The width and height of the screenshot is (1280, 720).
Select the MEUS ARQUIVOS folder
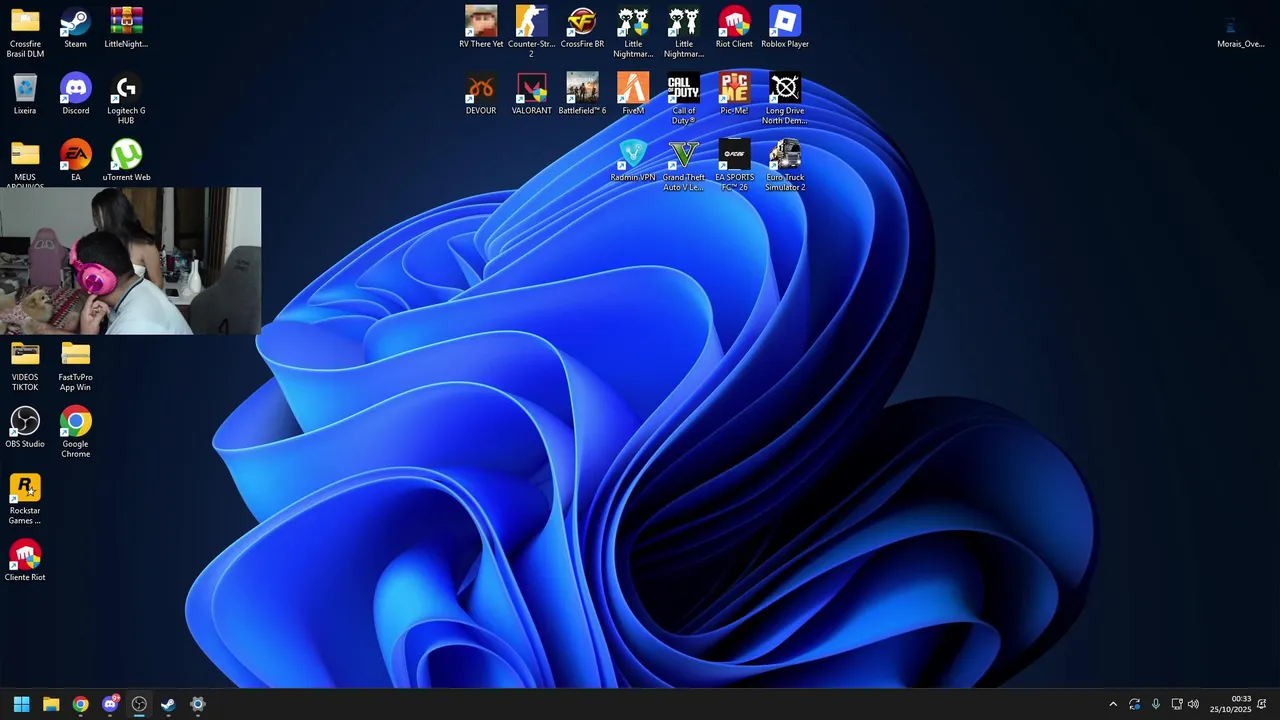(x=25, y=162)
